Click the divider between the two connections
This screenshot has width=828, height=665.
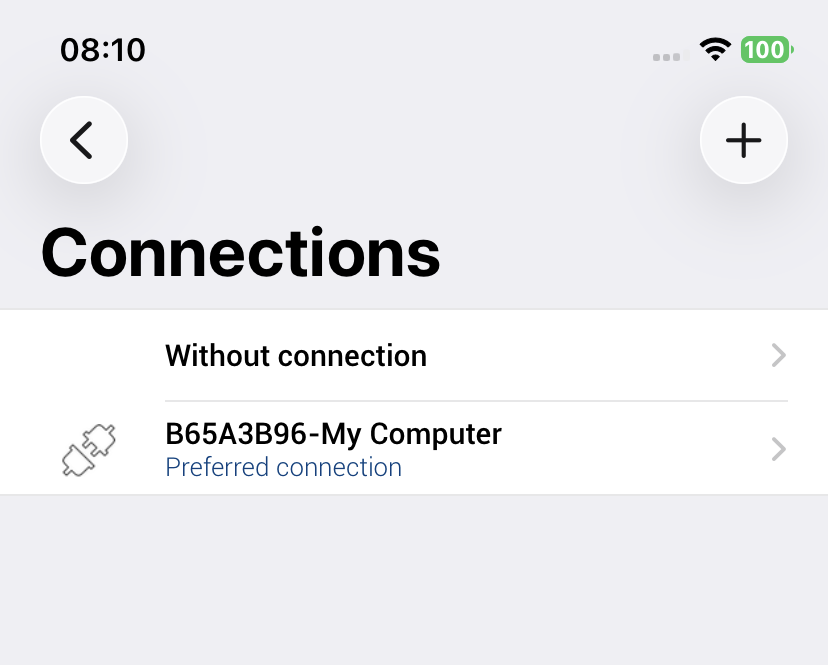pos(476,401)
